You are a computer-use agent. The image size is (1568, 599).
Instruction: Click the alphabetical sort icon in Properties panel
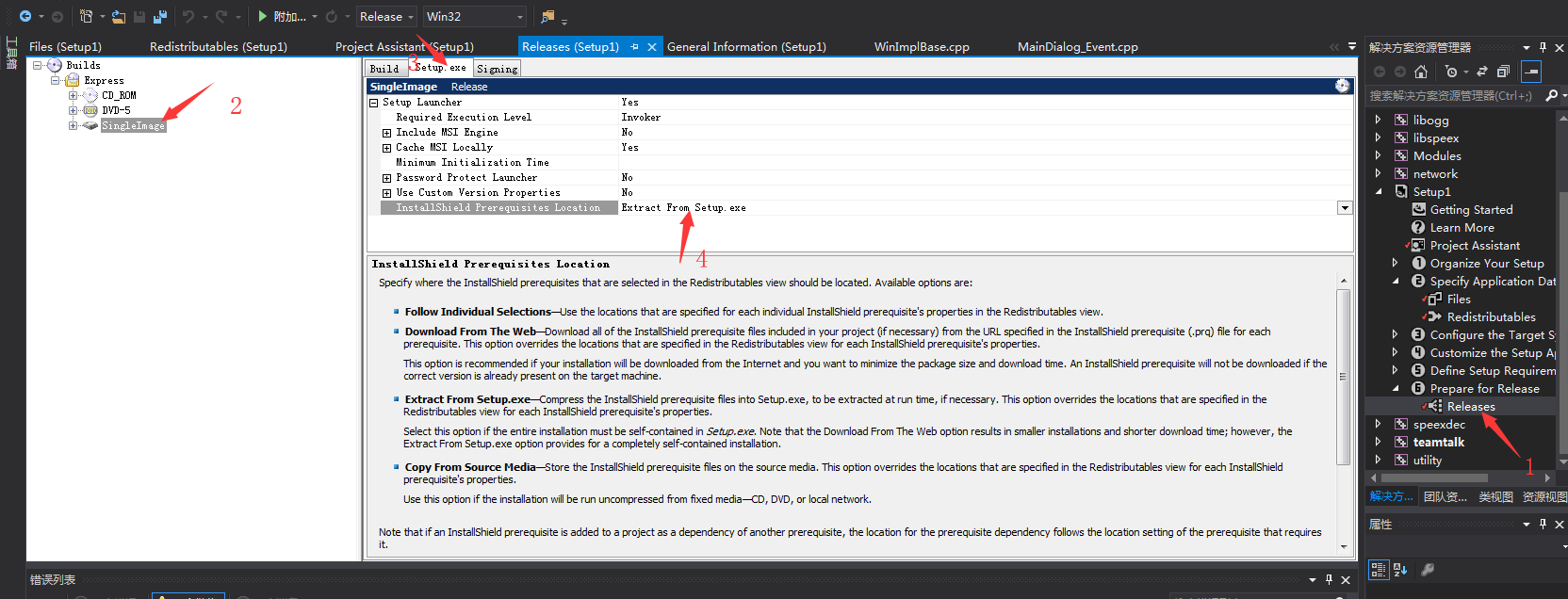tap(1400, 569)
